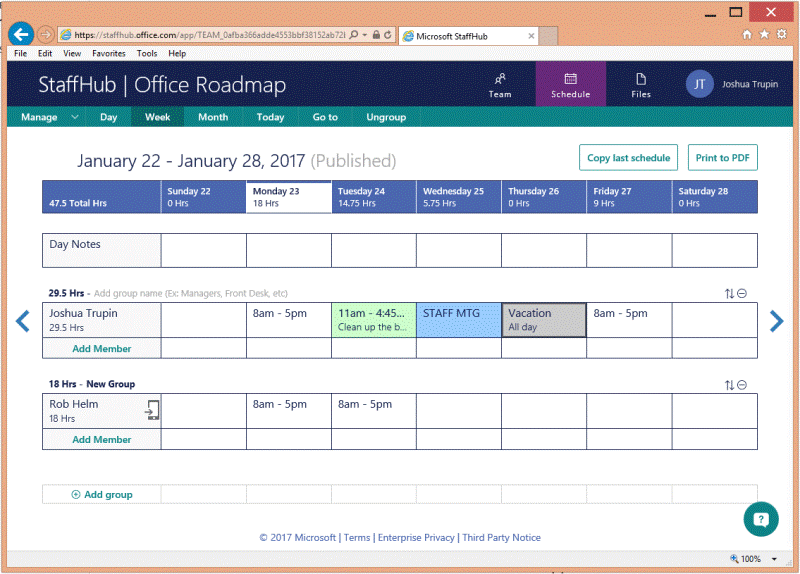Click the next week arrow
The image size is (800, 574).
click(x=776, y=321)
